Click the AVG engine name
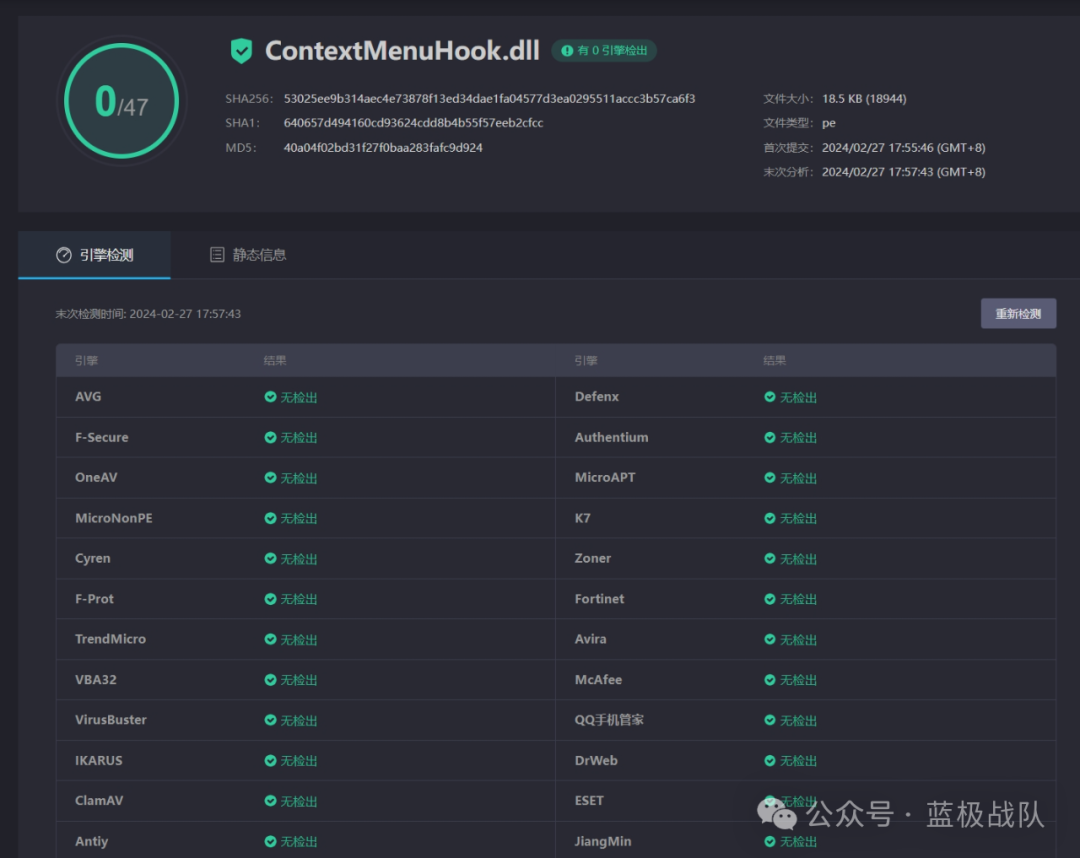Screen dimensions: 1080x858 pos(88,397)
